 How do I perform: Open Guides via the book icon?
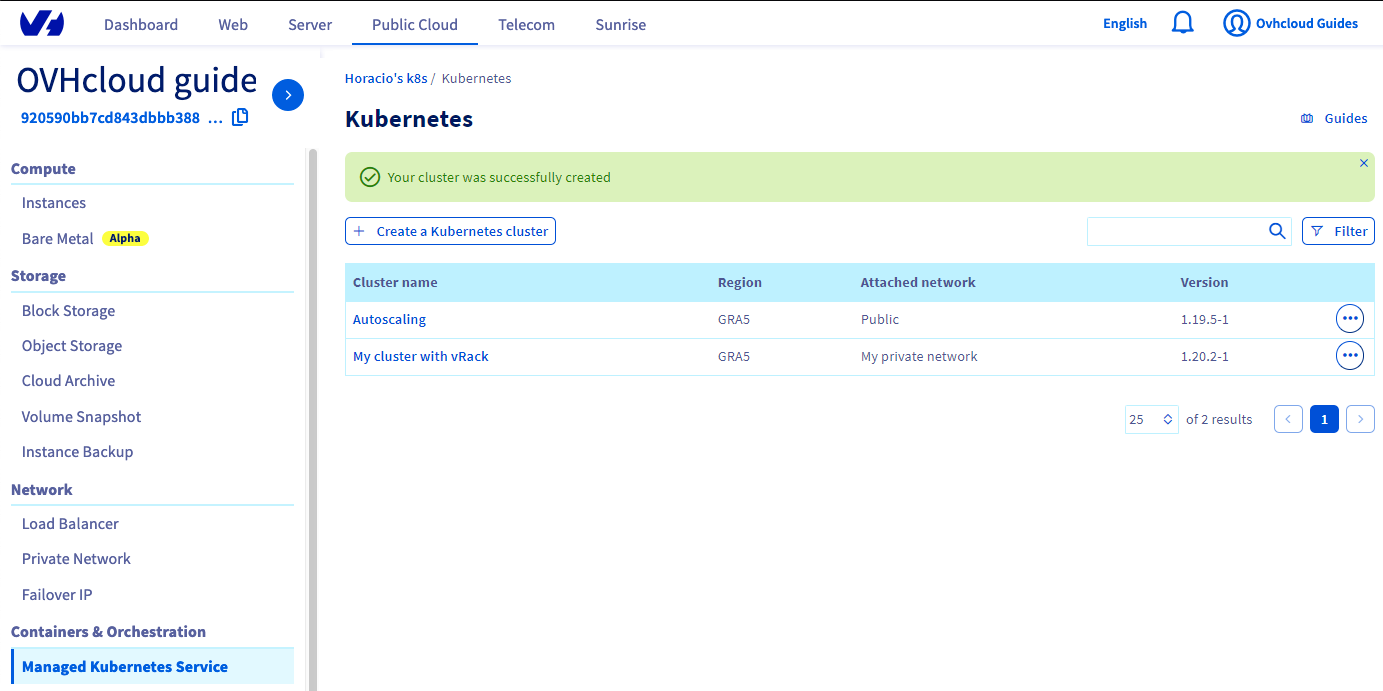[x=1306, y=118]
